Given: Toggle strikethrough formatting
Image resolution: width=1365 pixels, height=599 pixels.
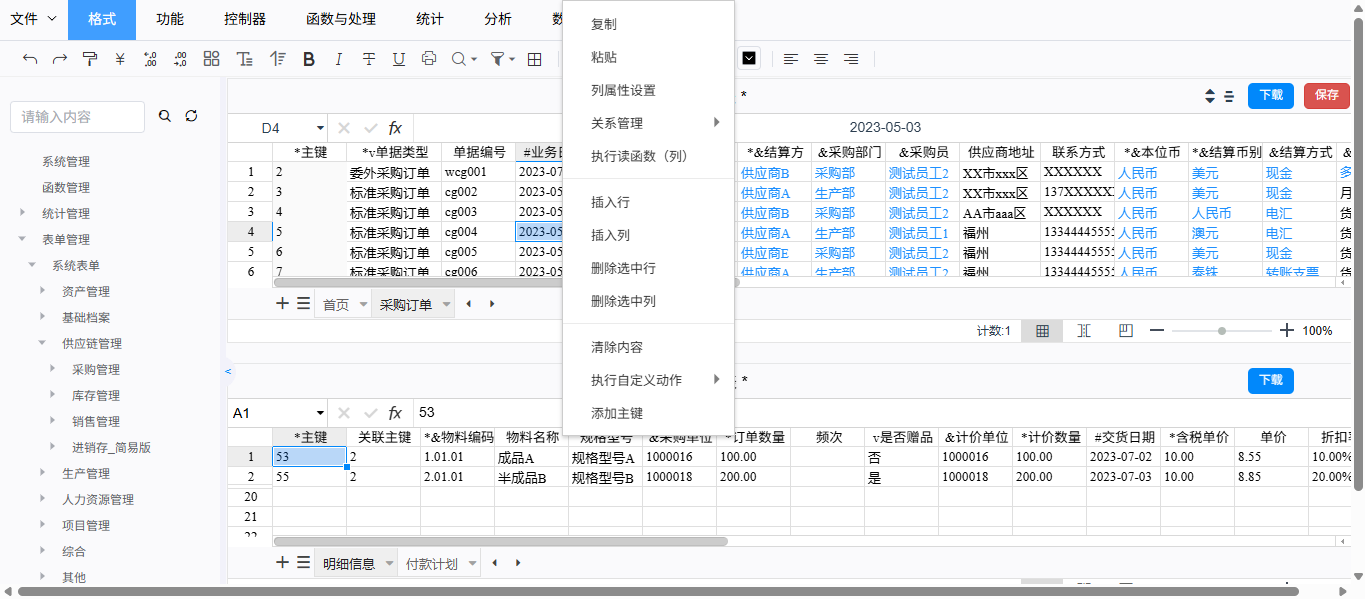Looking at the screenshot, I should [x=369, y=59].
